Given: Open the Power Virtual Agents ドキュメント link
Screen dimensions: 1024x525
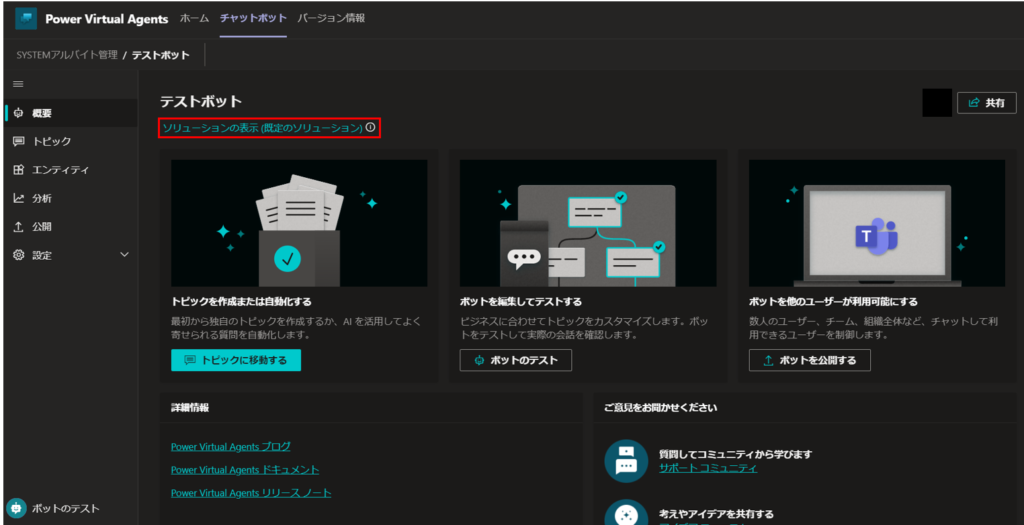Looking at the screenshot, I should pos(245,469).
